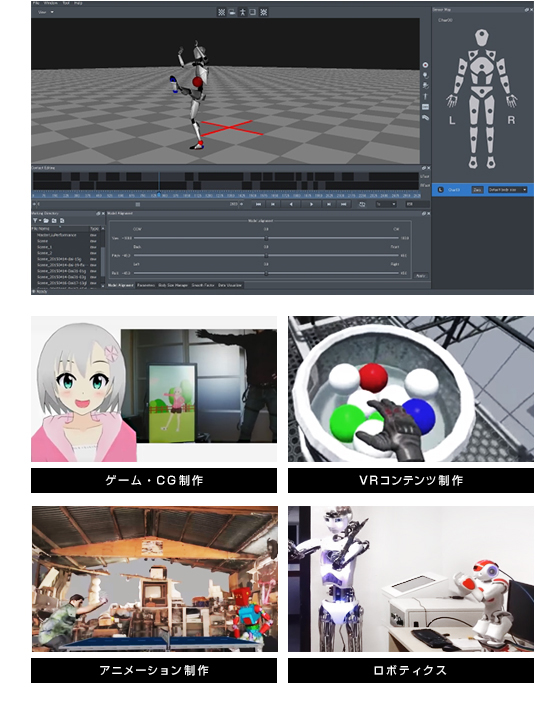535x701 pixels.
Task: Click the step forward one frame button
Action: 329,204
